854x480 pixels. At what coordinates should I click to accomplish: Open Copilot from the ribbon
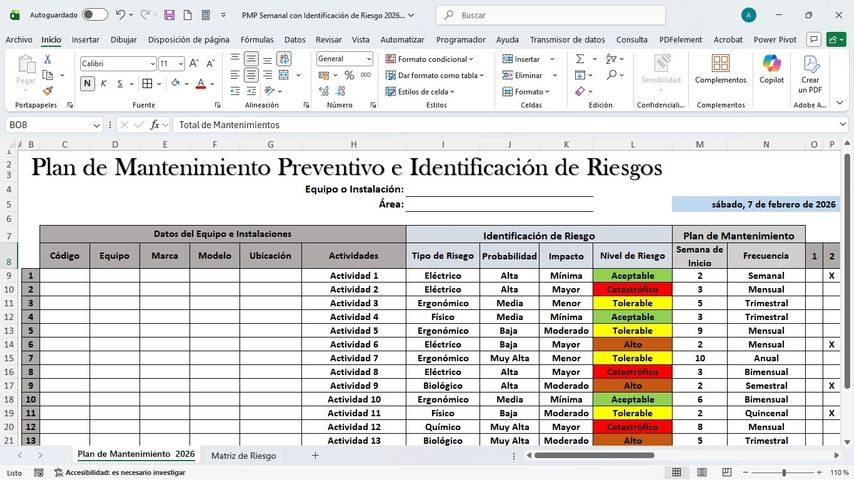(771, 69)
